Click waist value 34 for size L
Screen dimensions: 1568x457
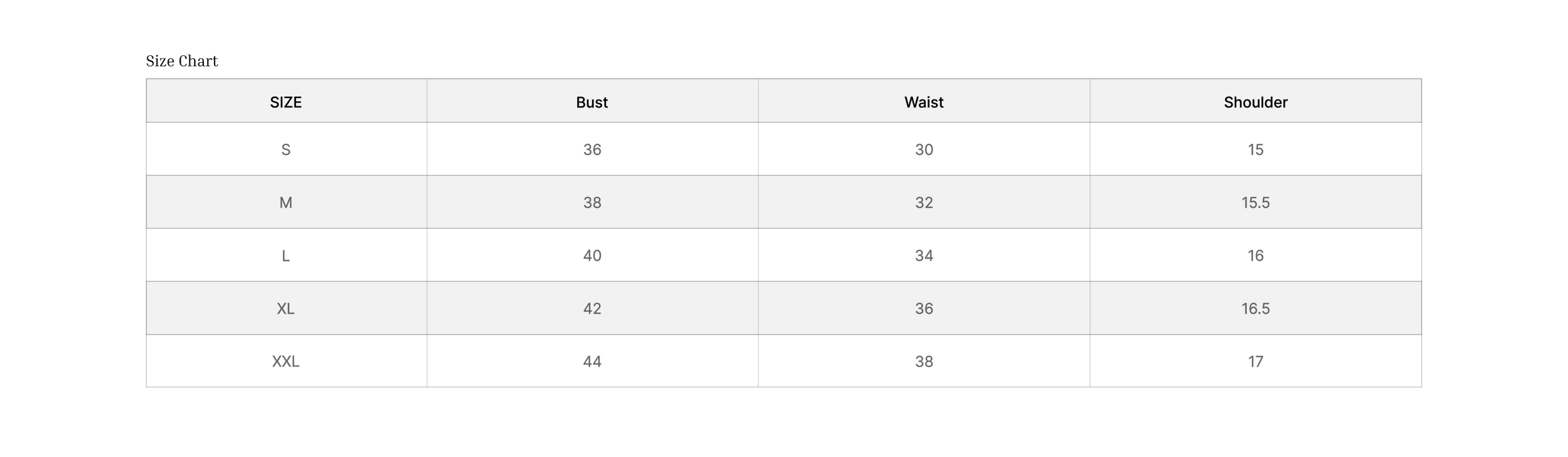pyautogui.click(x=924, y=255)
